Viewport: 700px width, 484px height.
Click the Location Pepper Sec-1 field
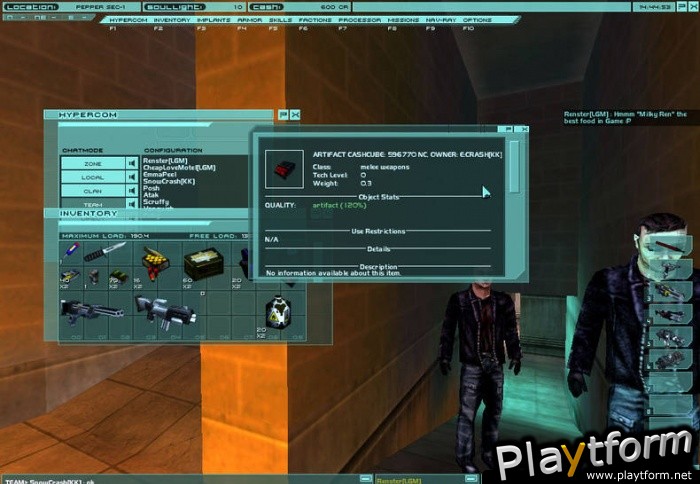71,7
